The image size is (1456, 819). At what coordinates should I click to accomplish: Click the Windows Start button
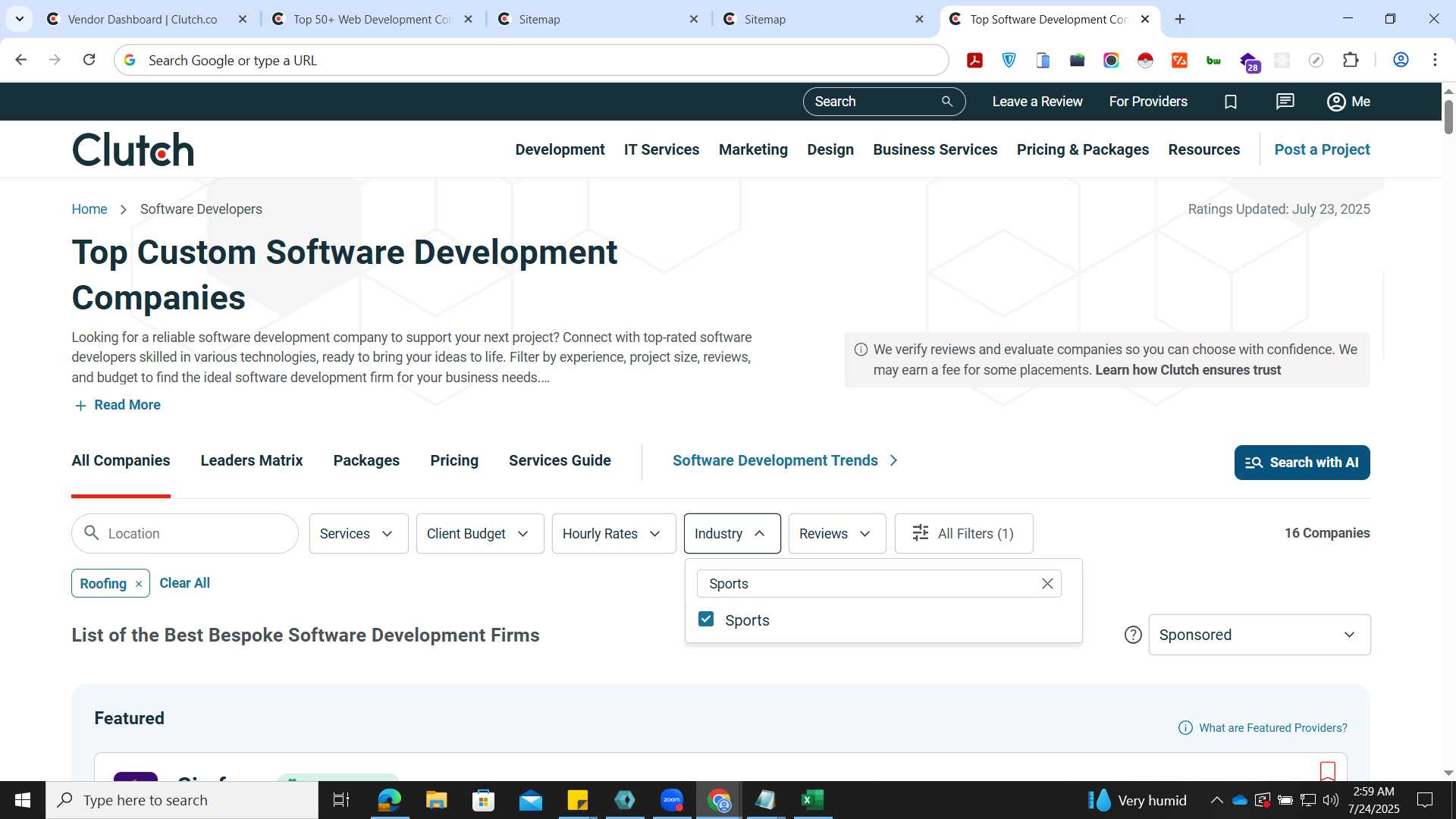23,800
